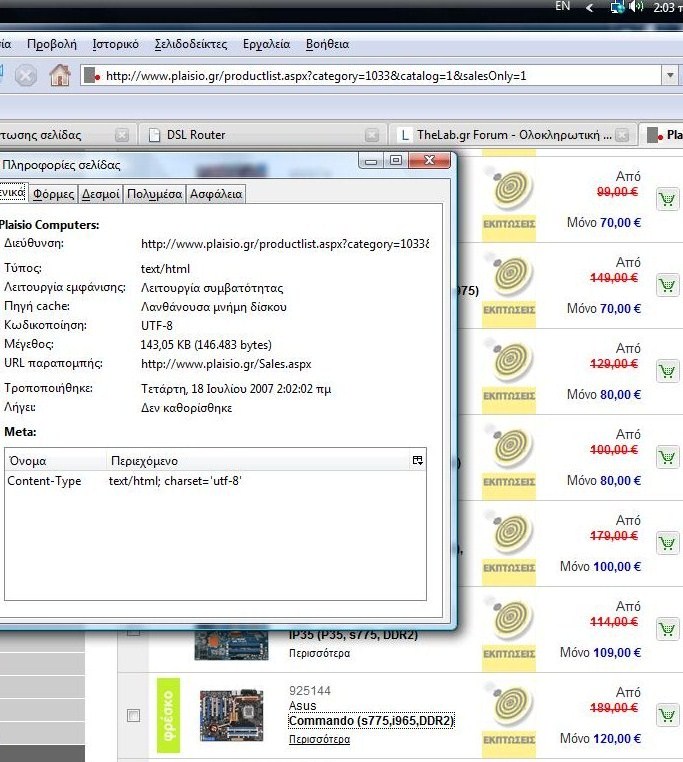The width and height of the screenshot is (683, 762).
Task: Click Περισσότερα under the Commando product
Action: pyautogui.click(x=319, y=739)
